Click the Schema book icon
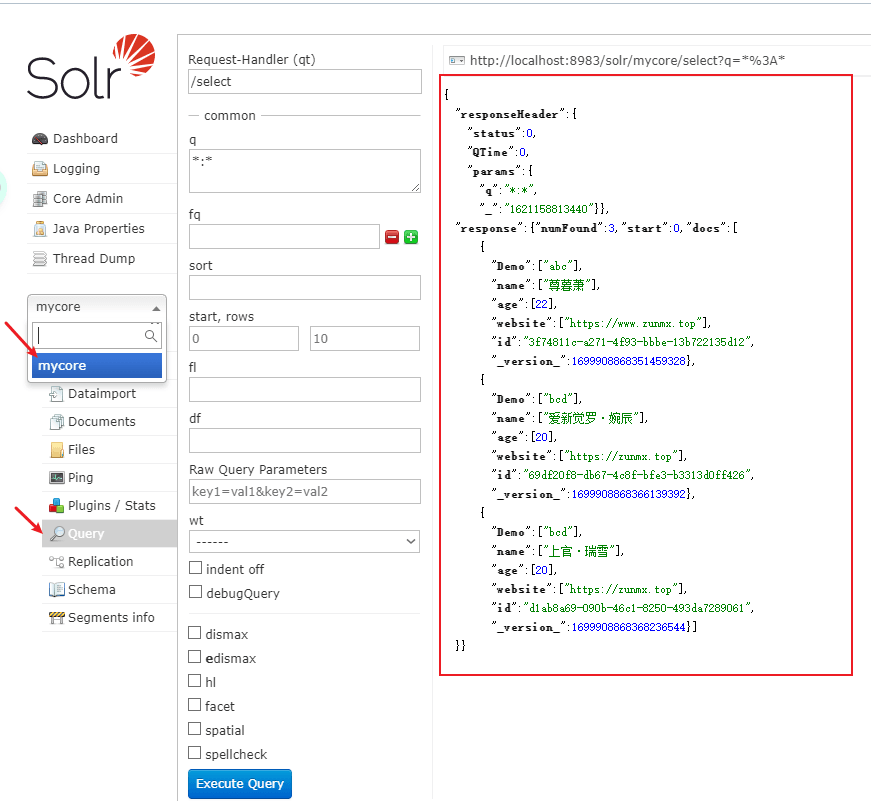871x801 pixels. pyautogui.click(x=57, y=589)
